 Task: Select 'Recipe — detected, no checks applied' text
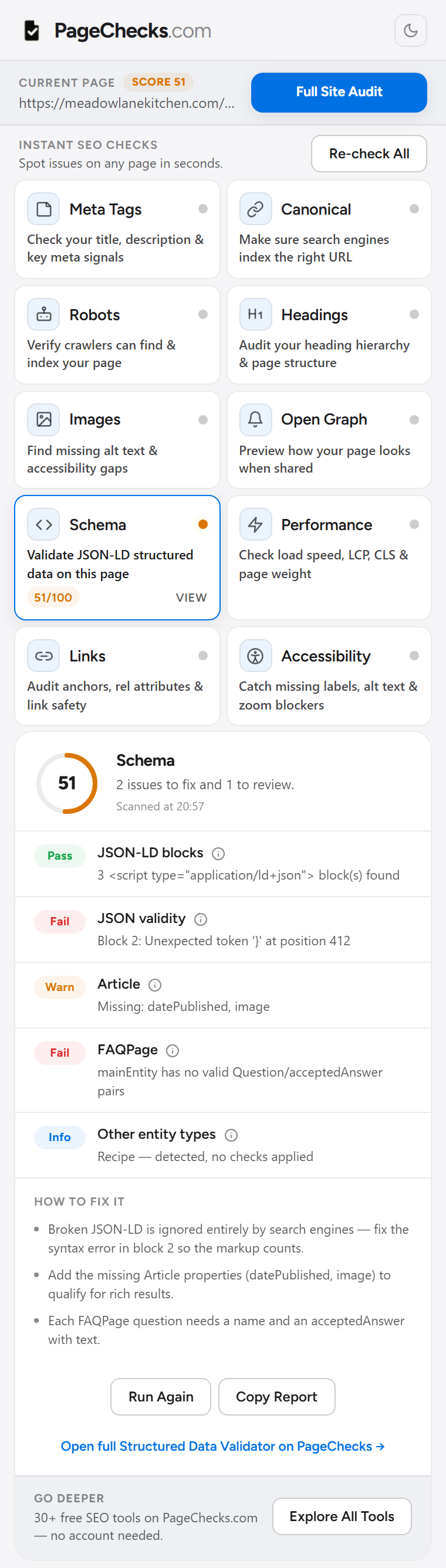click(205, 1157)
